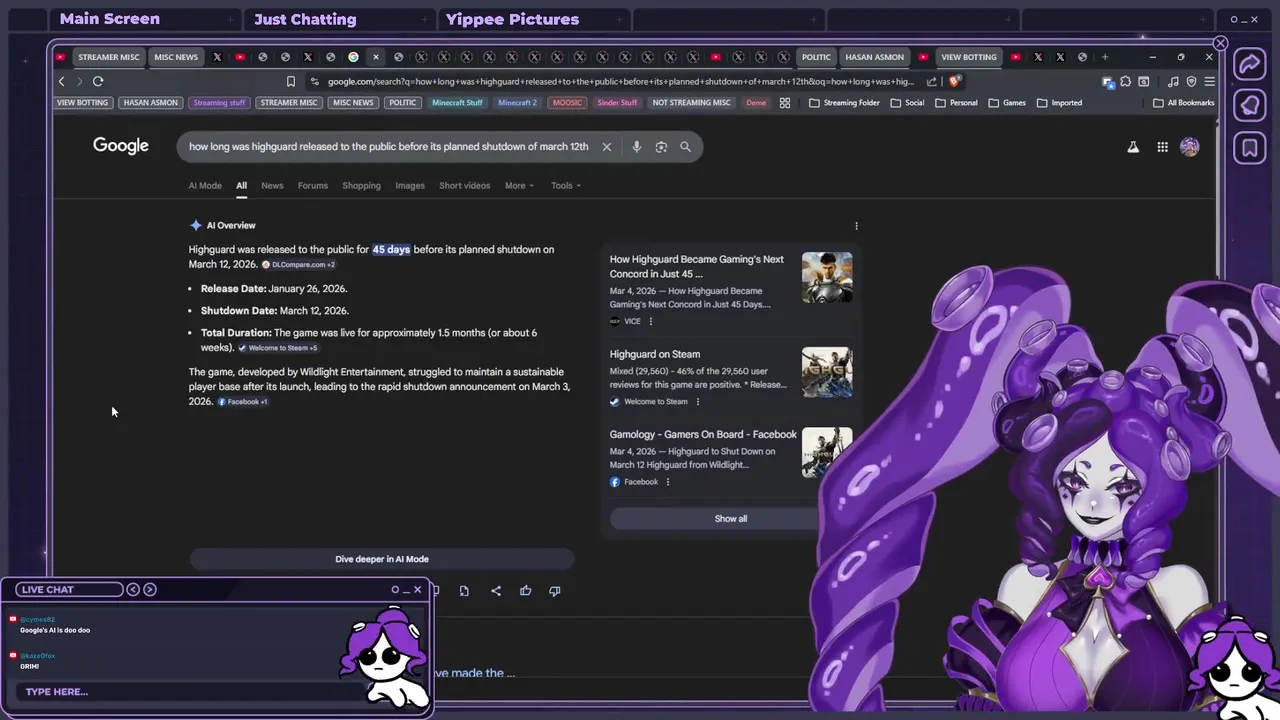Open more options next to VICE source
Screen dimensions: 1280x720
651,321
